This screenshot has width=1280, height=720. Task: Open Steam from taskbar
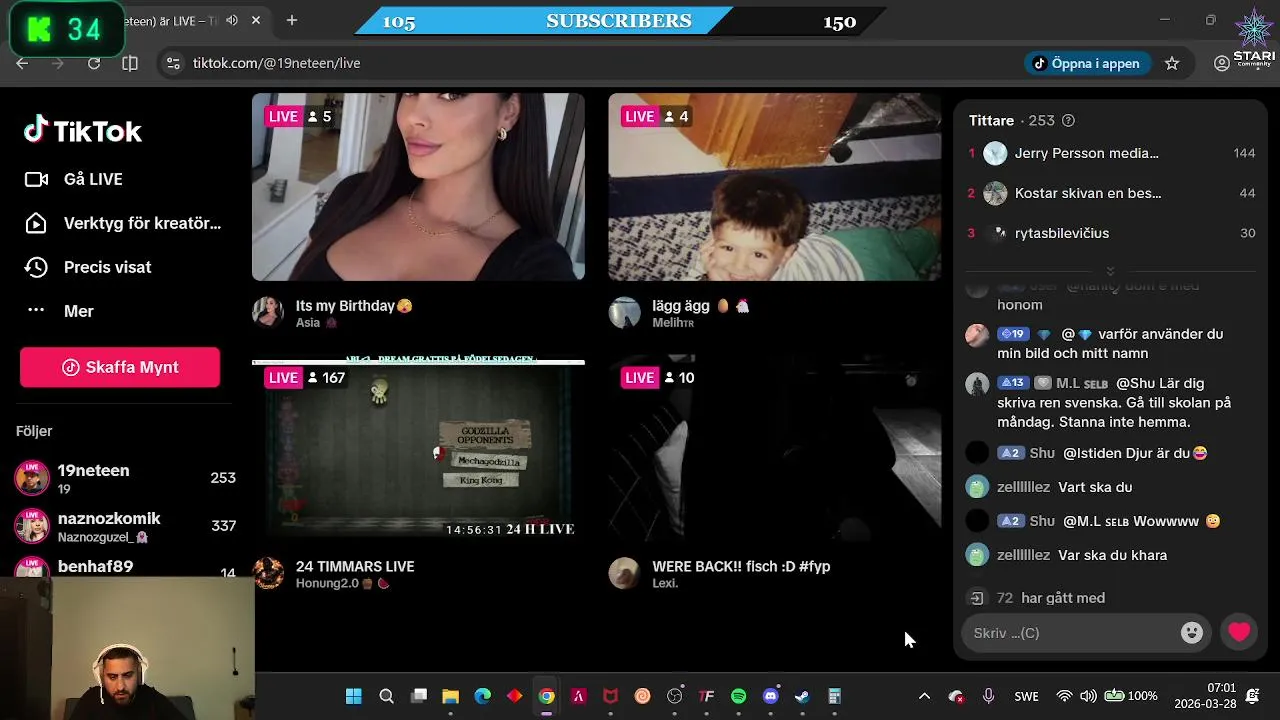point(802,696)
